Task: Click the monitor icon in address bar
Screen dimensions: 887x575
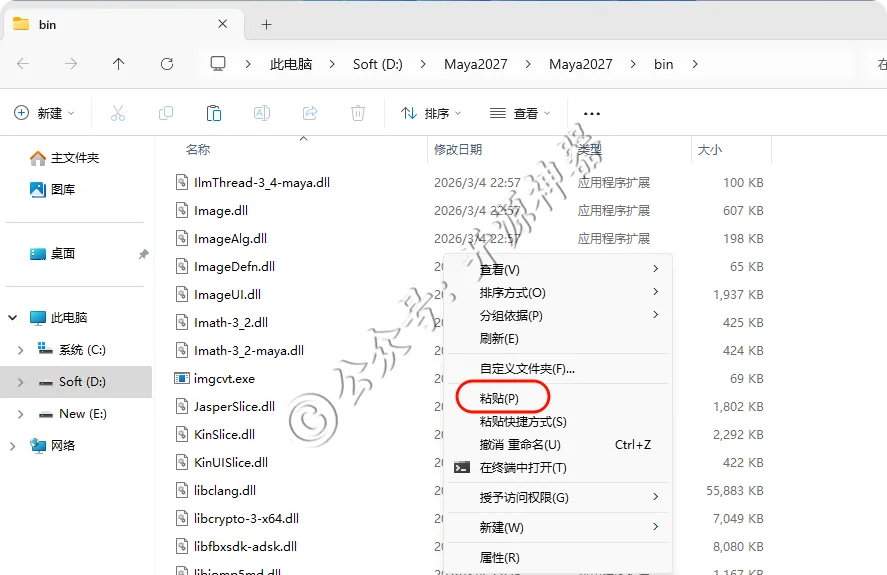Action: tap(218, 63)
